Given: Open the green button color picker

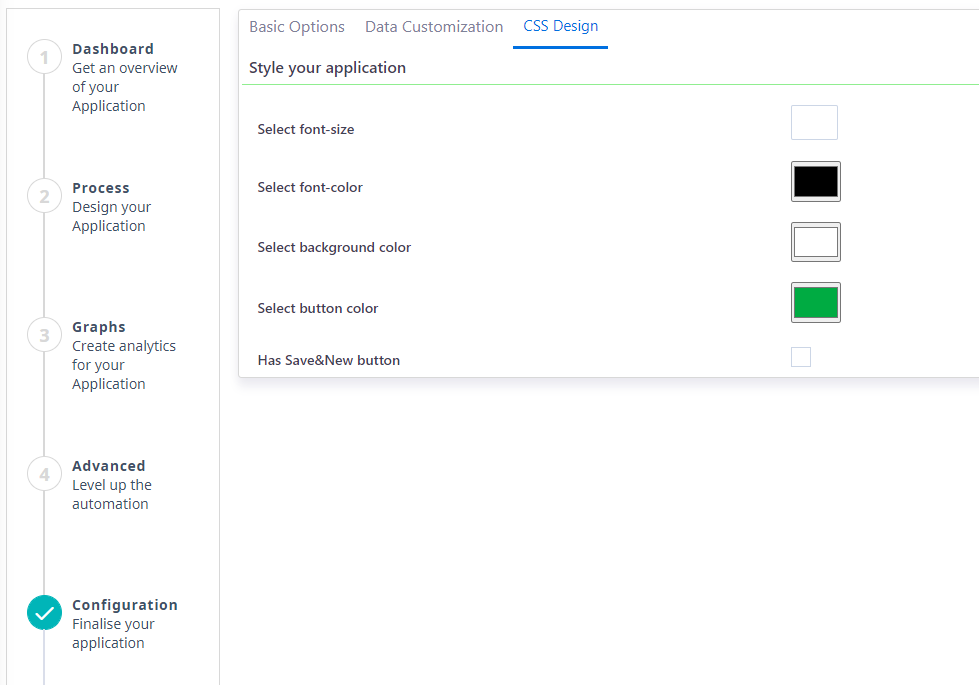Looking at the screenshot, I should click(815, 302).
